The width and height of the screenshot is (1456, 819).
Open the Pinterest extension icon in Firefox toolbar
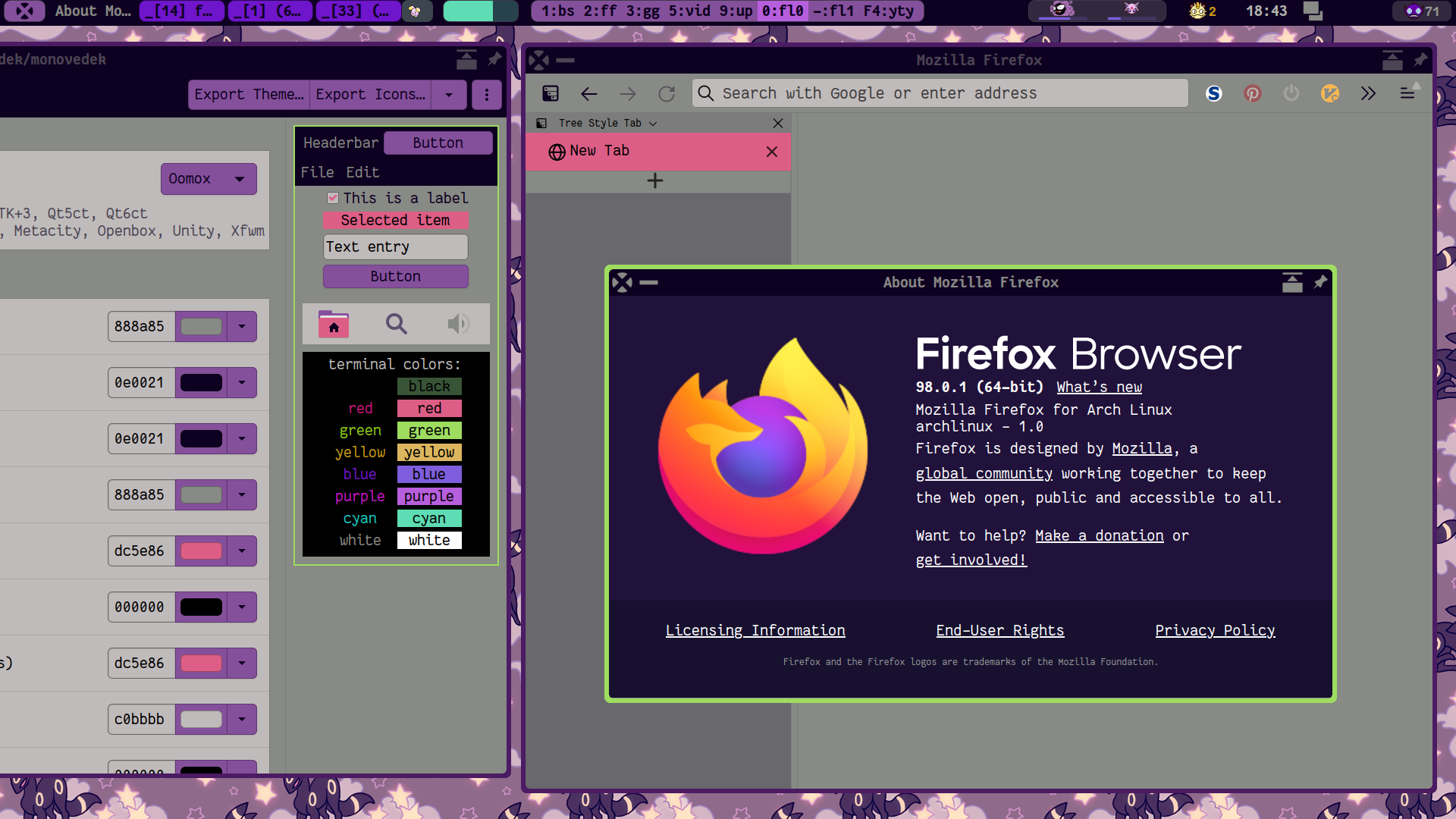[1252, 93]
